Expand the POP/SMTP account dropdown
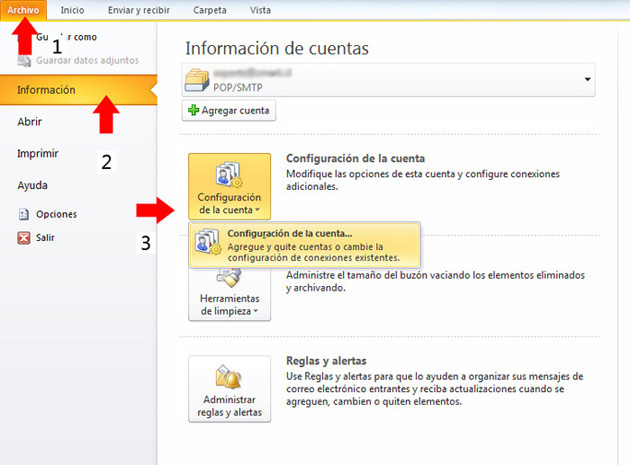Viewport: 630px width, 465px height. (587, 79)
